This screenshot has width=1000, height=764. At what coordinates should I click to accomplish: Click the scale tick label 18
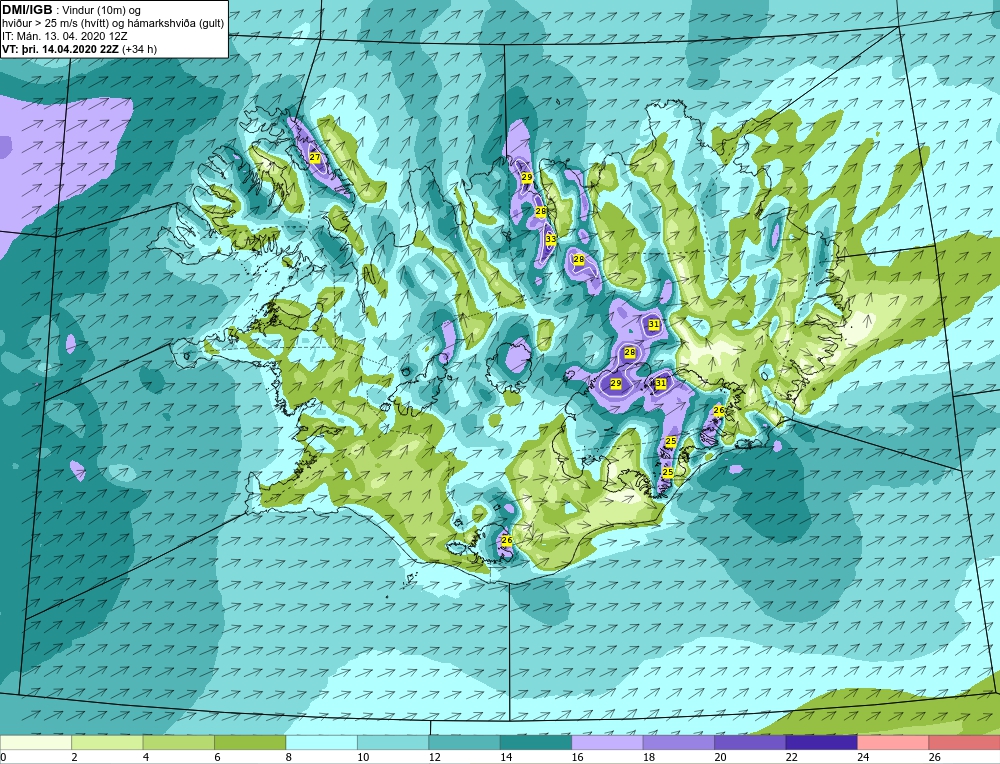click(649, 758)
